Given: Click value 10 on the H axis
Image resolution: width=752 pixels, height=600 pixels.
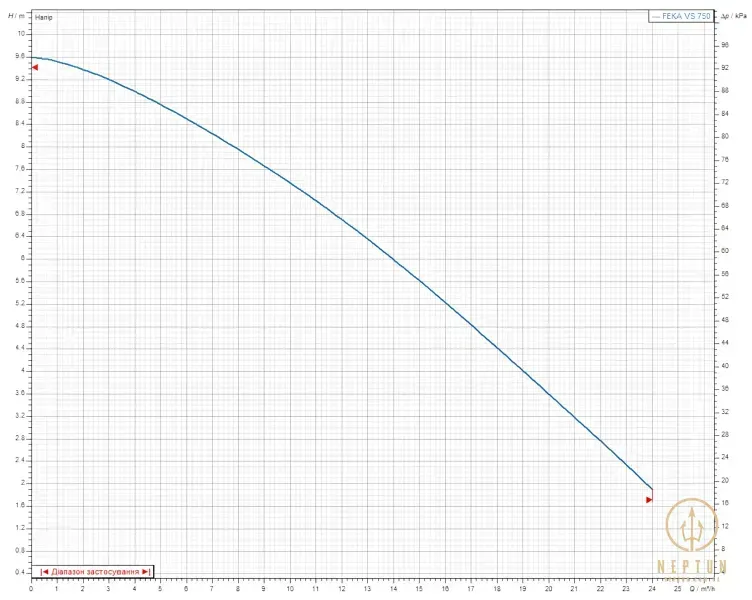Looking at the screenshot, I should pyautogui.click(x=22, y=34).
